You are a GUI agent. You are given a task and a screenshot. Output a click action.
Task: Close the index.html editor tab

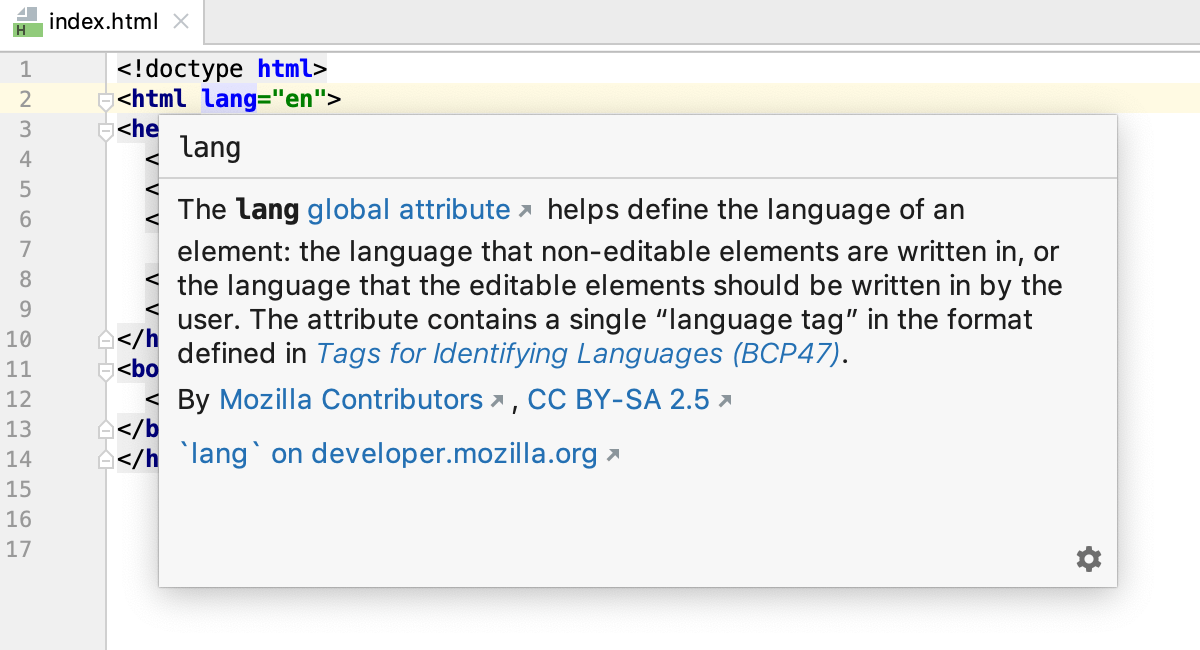[180, 20]
